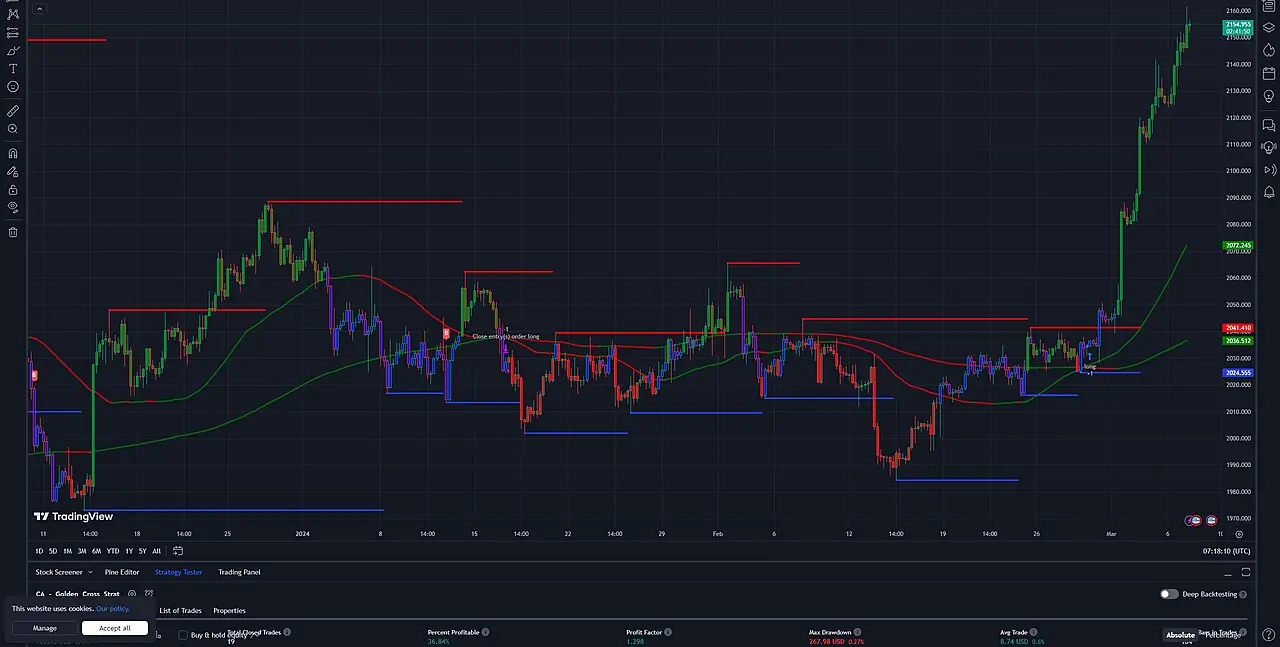Open the Notifications bell icon

[x=1269, y=192]
